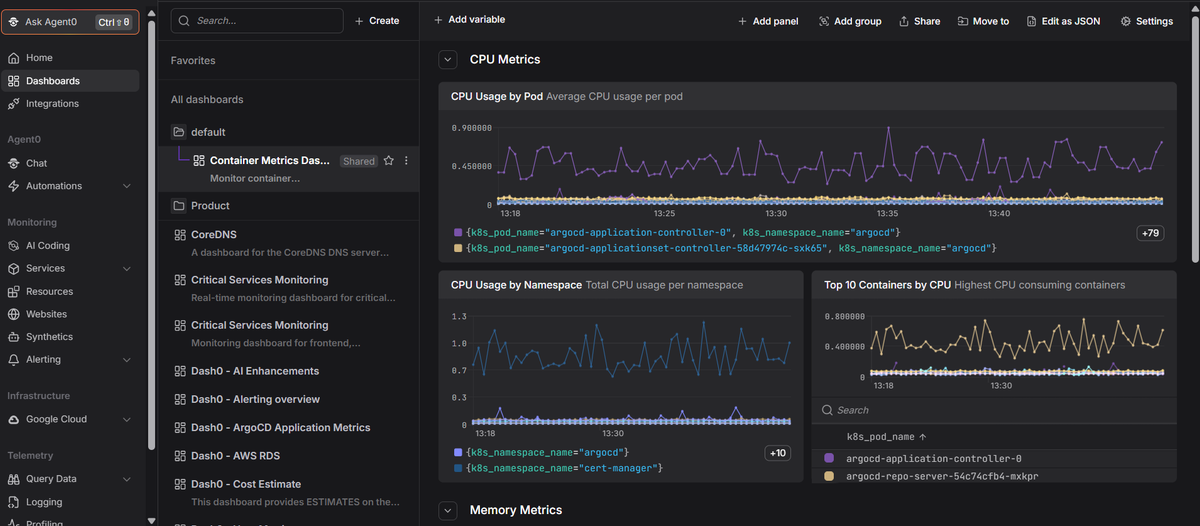Open the Synthetics menu item
Image resolution: width=1200 pixels, height=526 pixels.
pos(70,337)
